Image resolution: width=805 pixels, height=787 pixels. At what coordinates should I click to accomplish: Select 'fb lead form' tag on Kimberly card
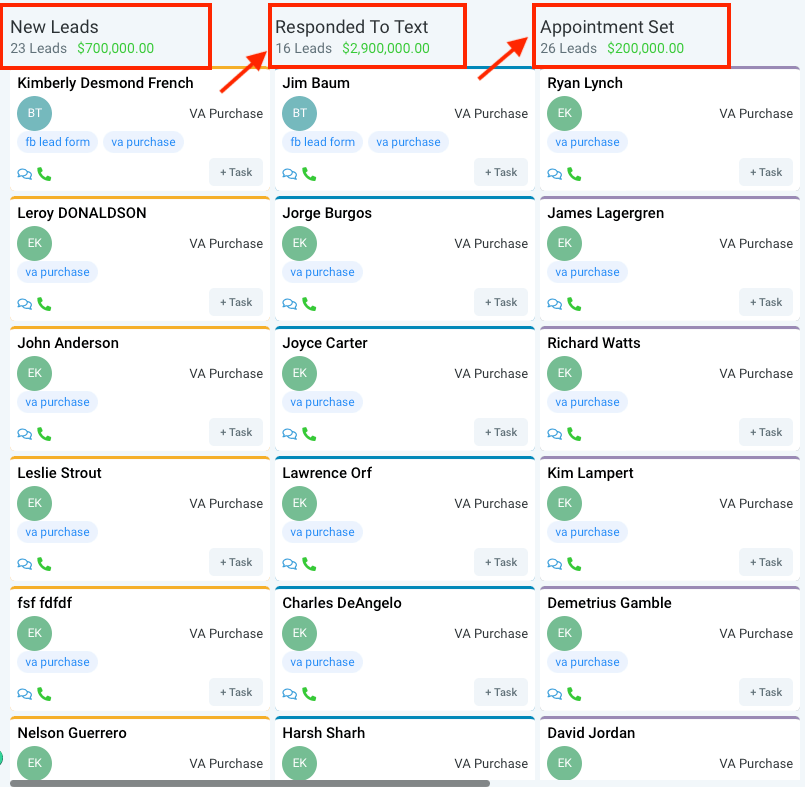(x=58, y=142)
